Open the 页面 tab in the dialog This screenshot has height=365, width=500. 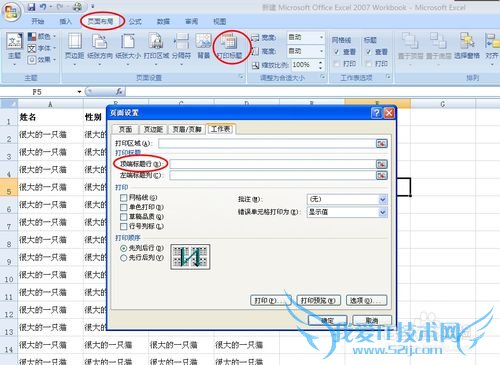coord(125,129)
